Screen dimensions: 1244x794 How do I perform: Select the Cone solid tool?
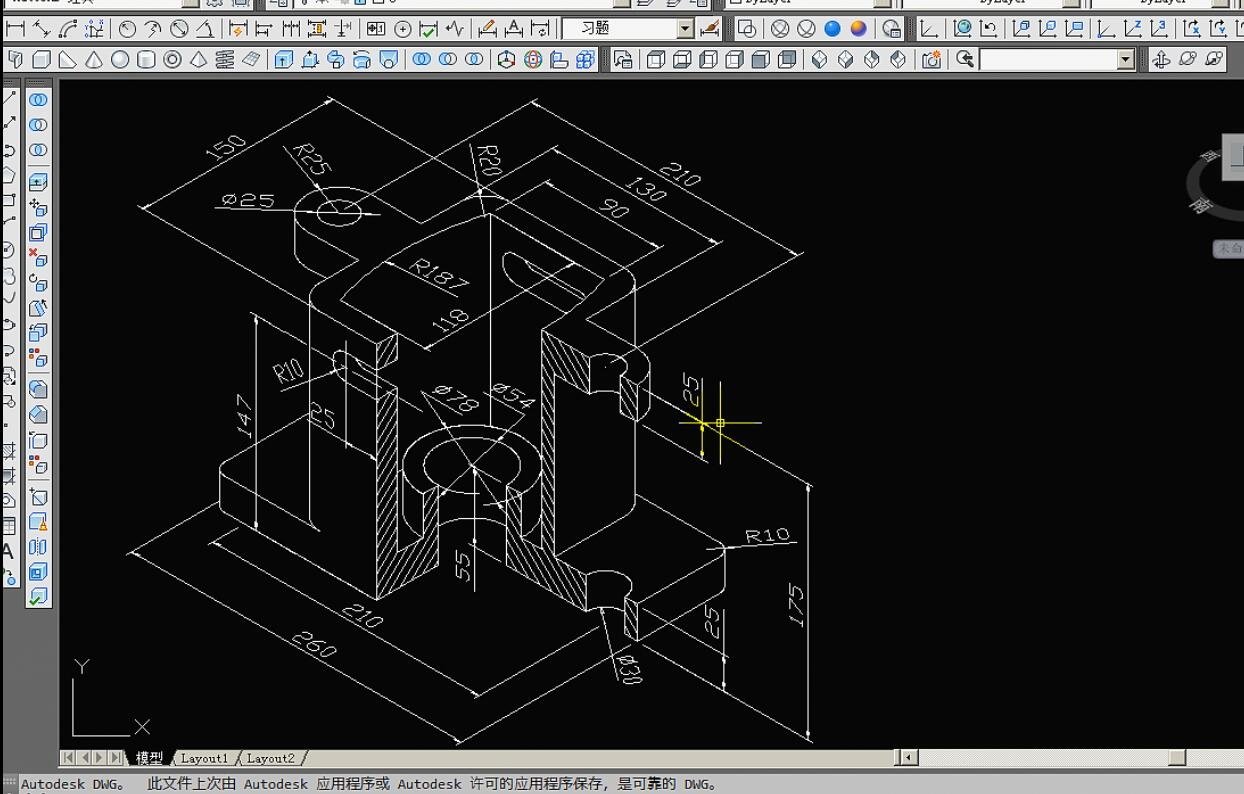click(94, 60)
